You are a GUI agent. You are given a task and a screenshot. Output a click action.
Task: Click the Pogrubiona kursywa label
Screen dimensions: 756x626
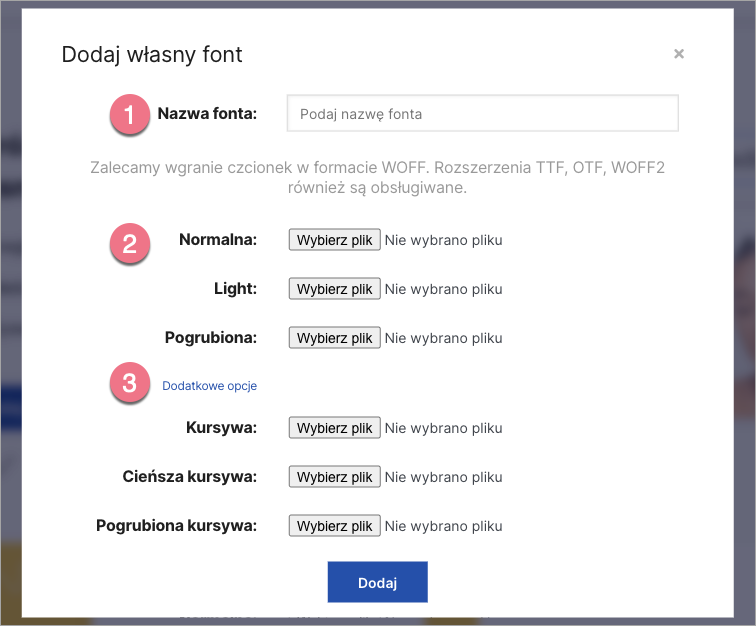[176, 526]
